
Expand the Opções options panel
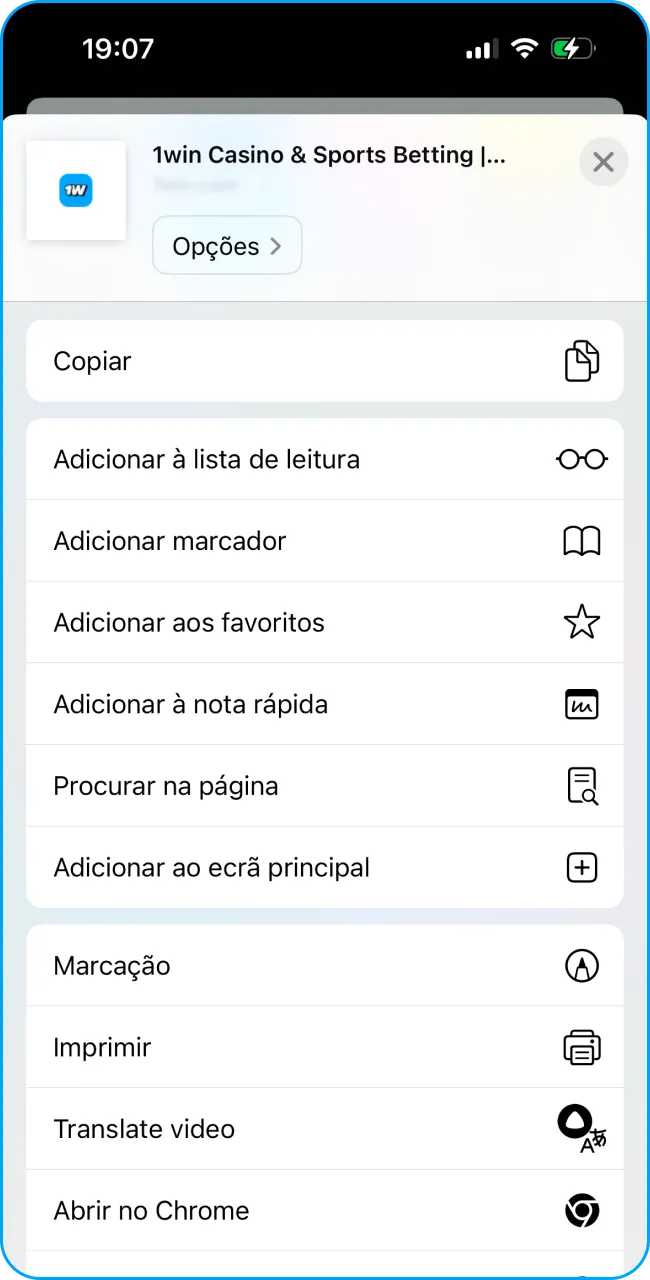pyautogui.click(x=227, y=245)
